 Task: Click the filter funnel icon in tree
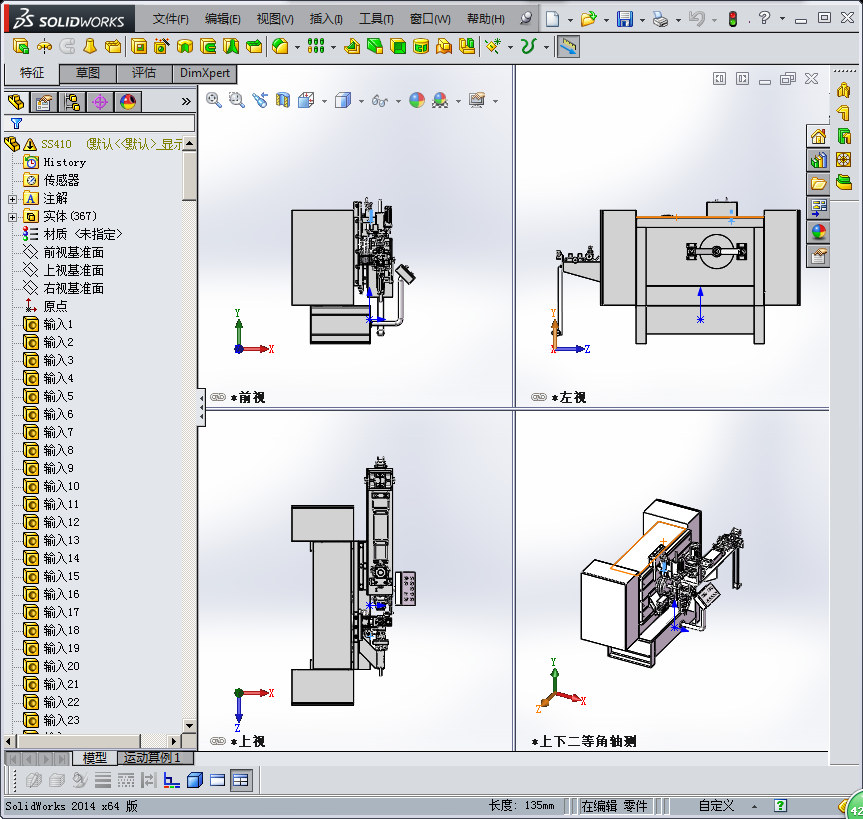click(x=17, y=123)
